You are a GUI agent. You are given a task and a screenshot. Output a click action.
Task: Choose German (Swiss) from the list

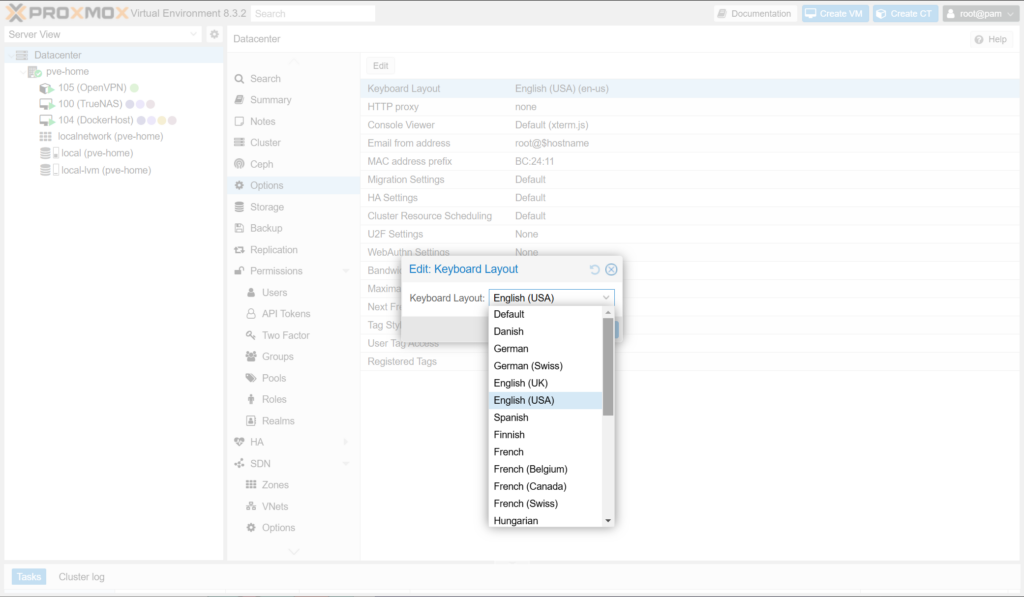click(x=527, y=366)
